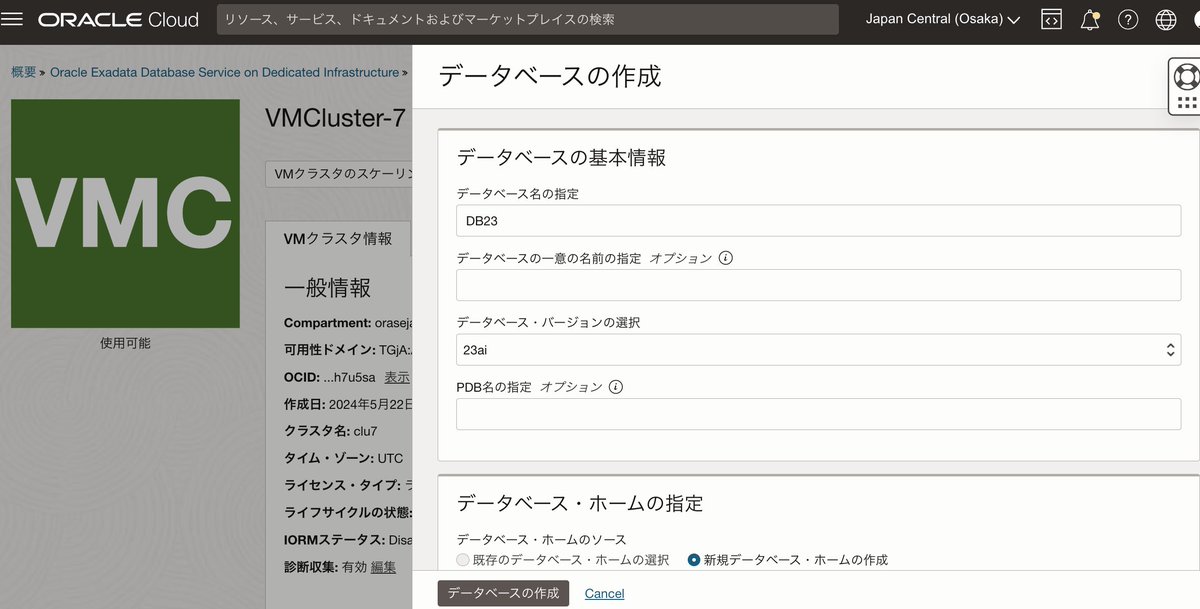Open the Cloud Shell developer tools icon

click(x=1051, y=19)
